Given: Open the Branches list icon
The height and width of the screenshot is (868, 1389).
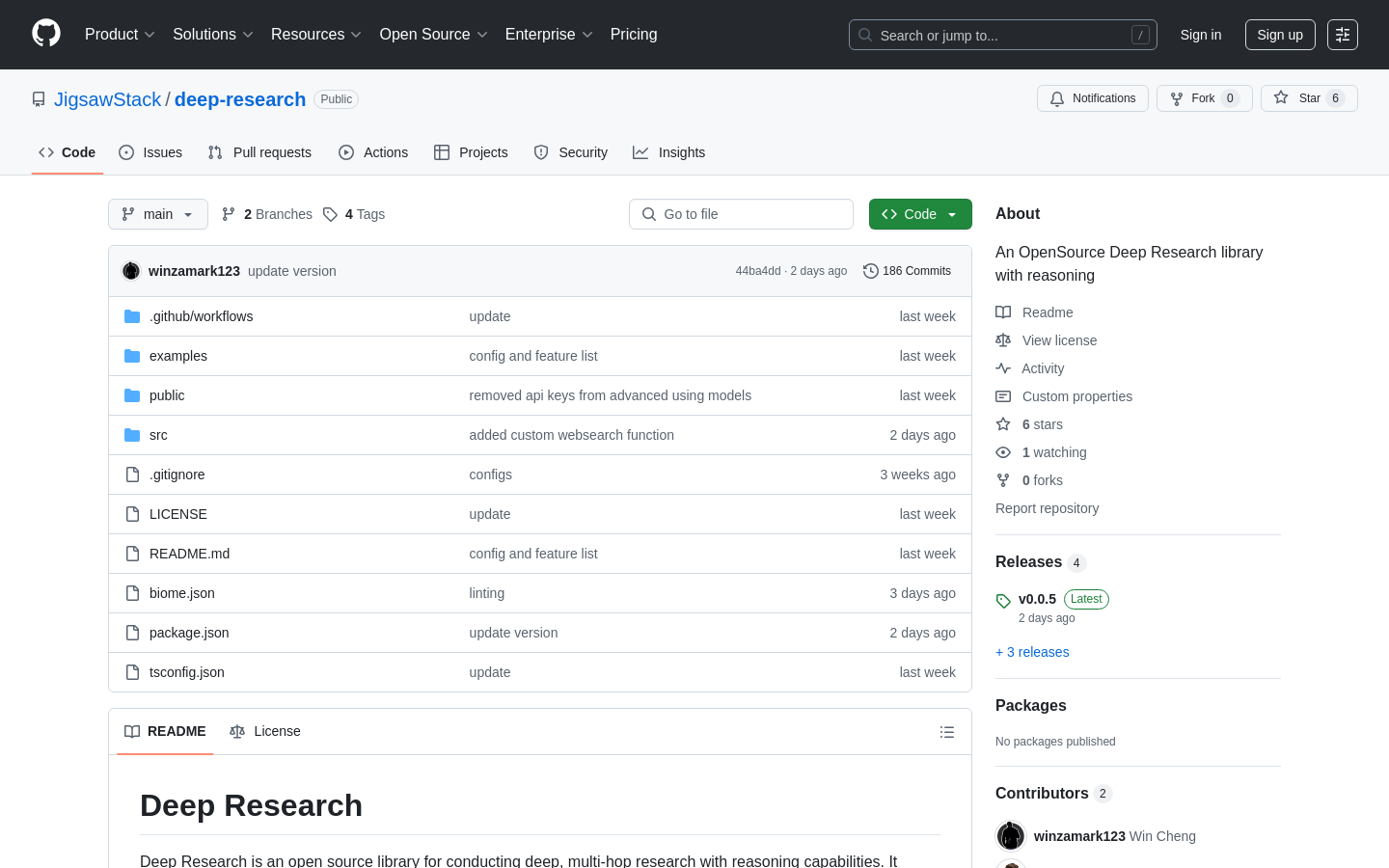Looking at the screenshot, I should point(229,214).
